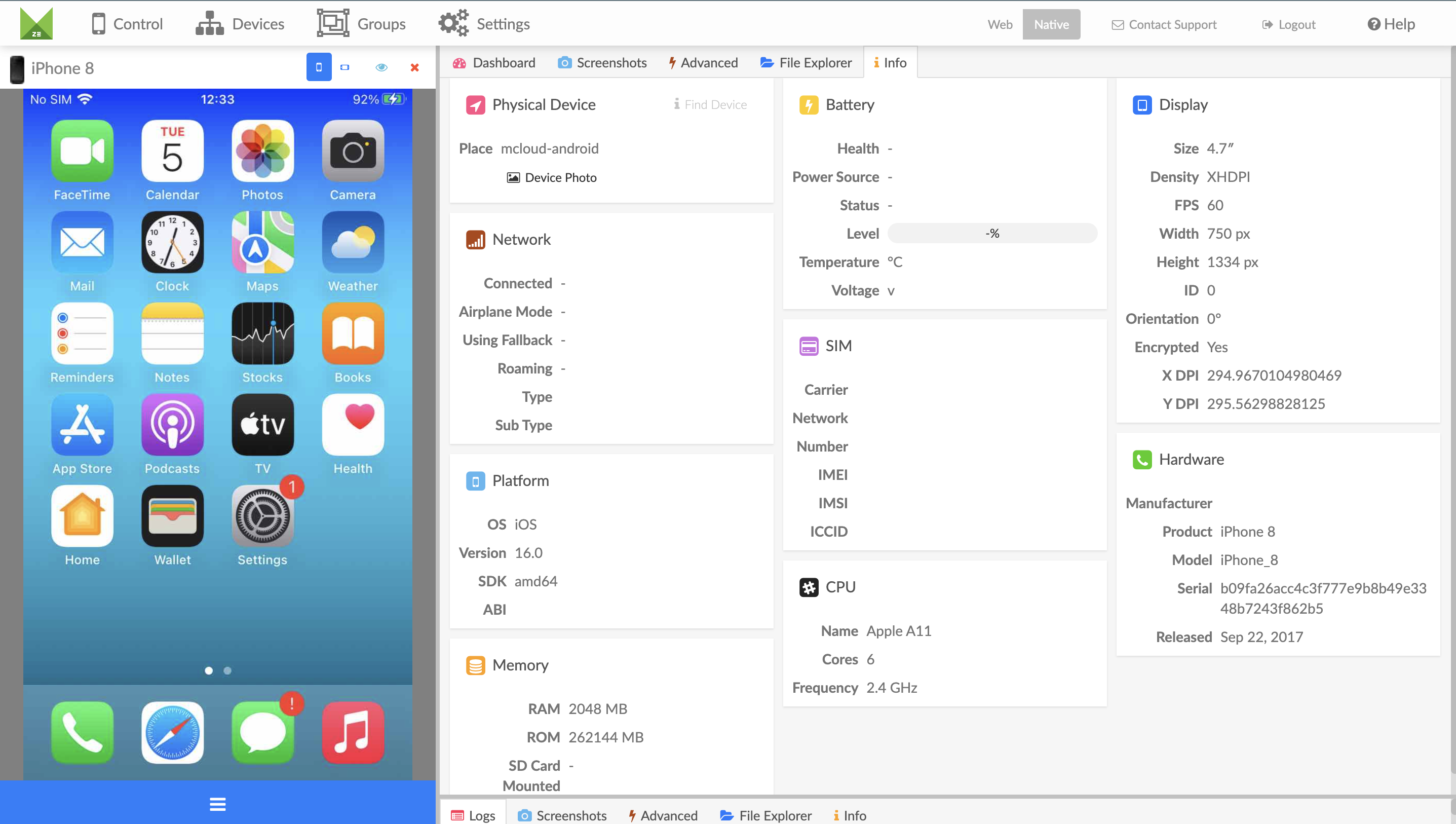
Task: Click the battery Level progress bar
Action: pos(992,233)
